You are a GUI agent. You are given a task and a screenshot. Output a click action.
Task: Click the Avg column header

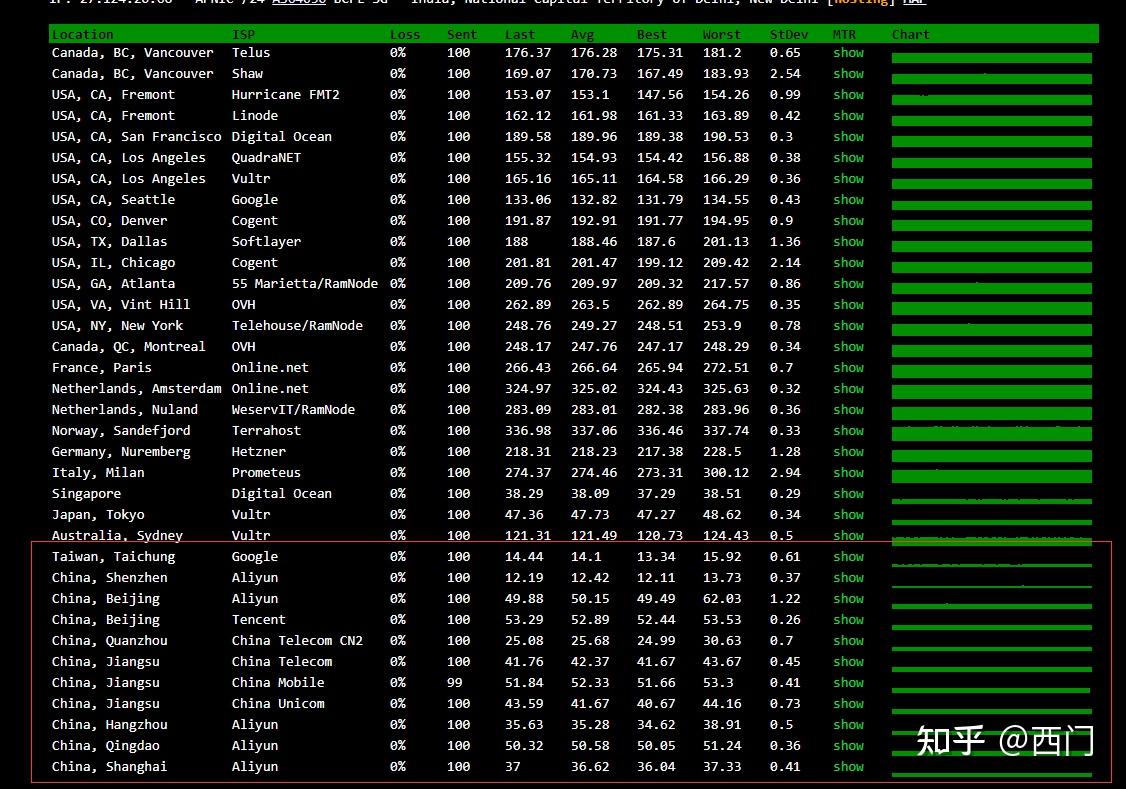[582, 34]
